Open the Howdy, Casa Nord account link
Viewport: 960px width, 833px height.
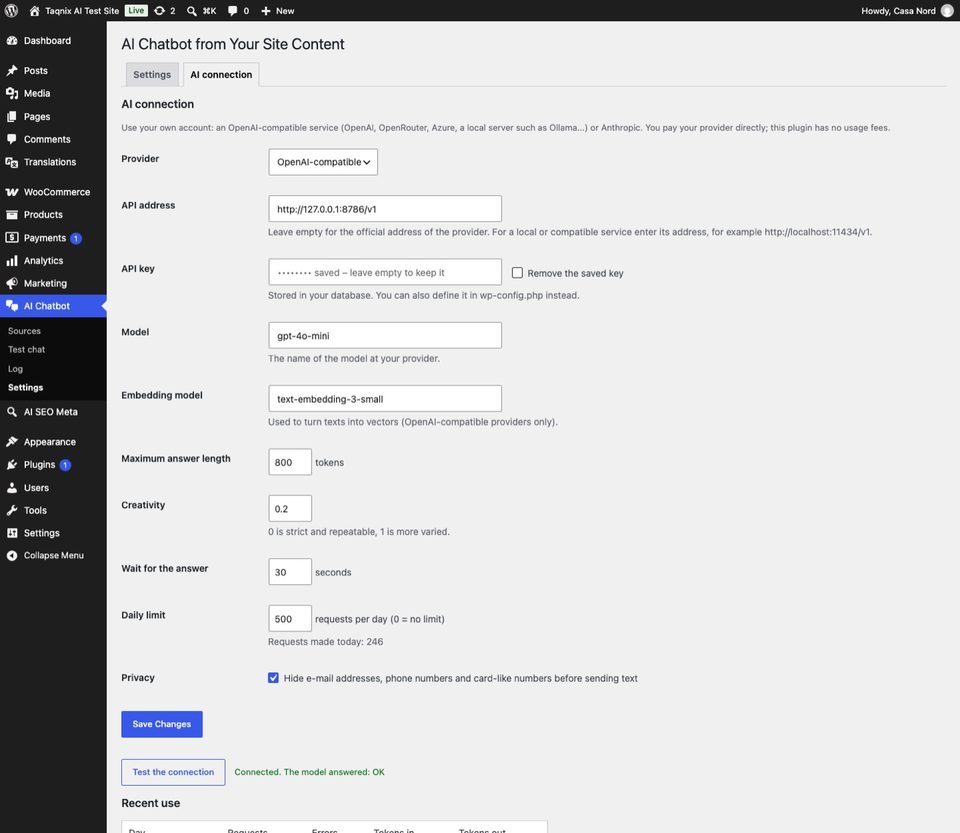898,11
